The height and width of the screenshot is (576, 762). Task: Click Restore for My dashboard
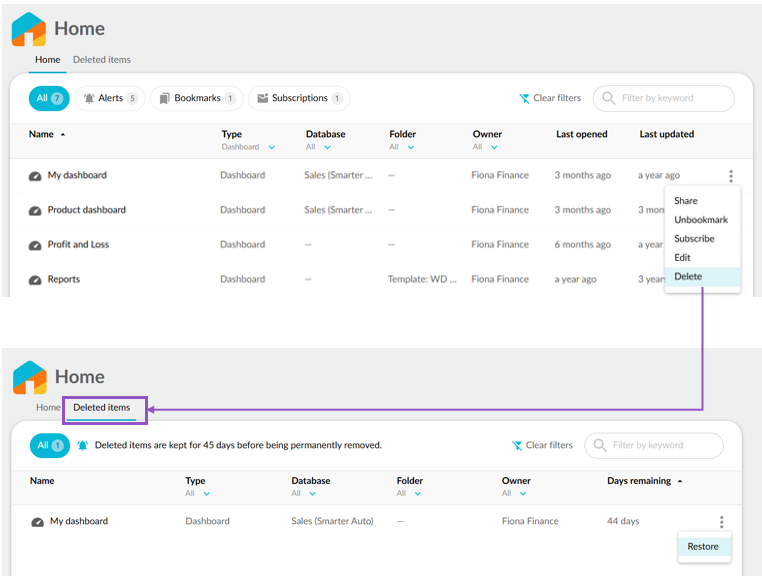click(x=704, y=546)
